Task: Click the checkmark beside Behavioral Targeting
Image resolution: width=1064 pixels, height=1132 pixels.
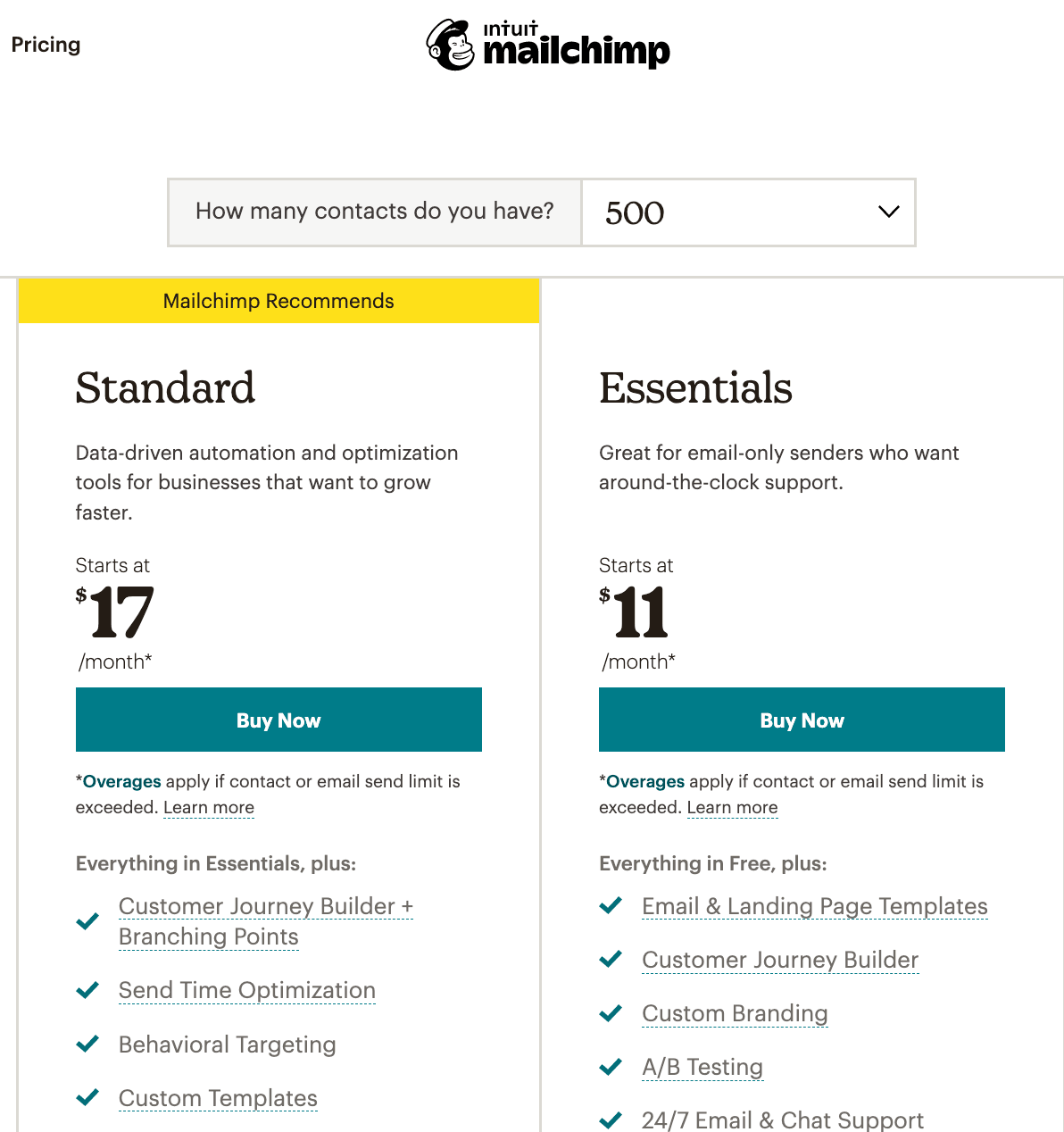Action: click(87, 1045)
